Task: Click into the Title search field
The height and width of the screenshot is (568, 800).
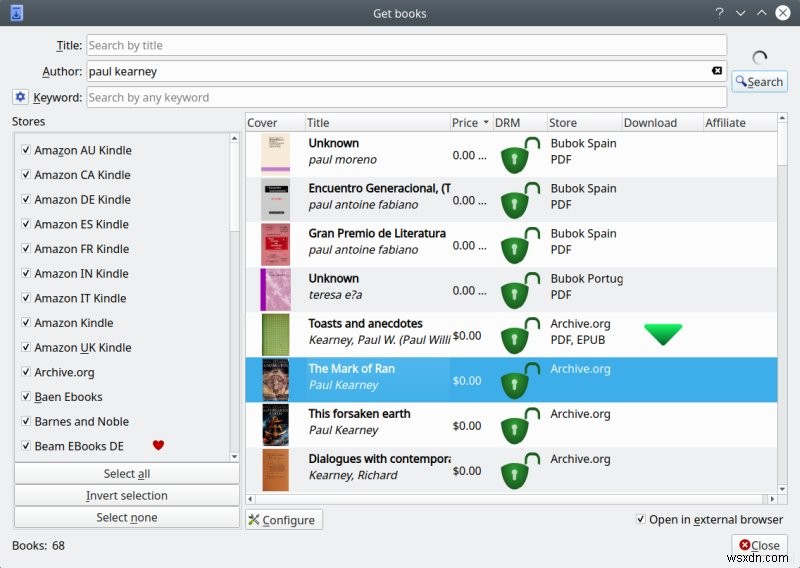Action: [x=407, y=45]
